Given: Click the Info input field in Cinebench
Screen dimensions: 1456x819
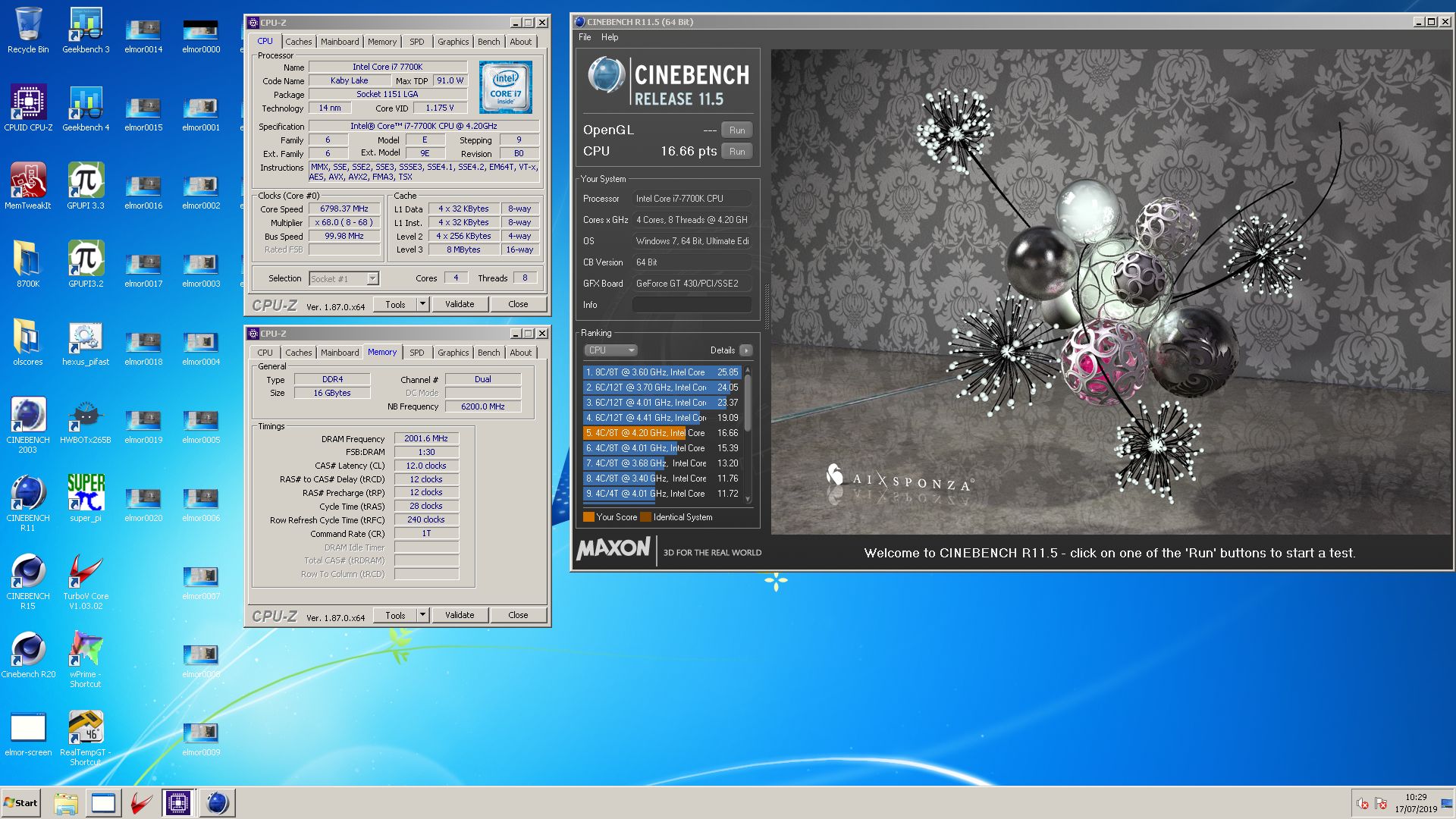Looking at the screenshot, I should [x=692, y=305].
